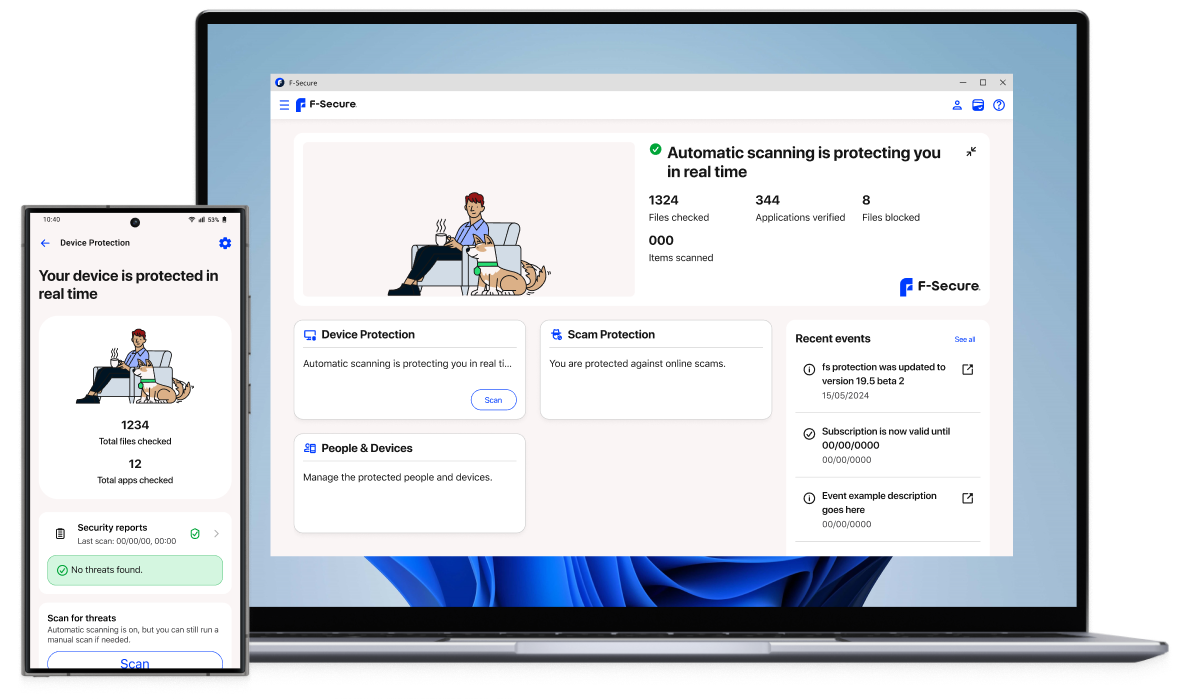
Task: Tap Security reports title on phone
Action: tap(112, 528)
